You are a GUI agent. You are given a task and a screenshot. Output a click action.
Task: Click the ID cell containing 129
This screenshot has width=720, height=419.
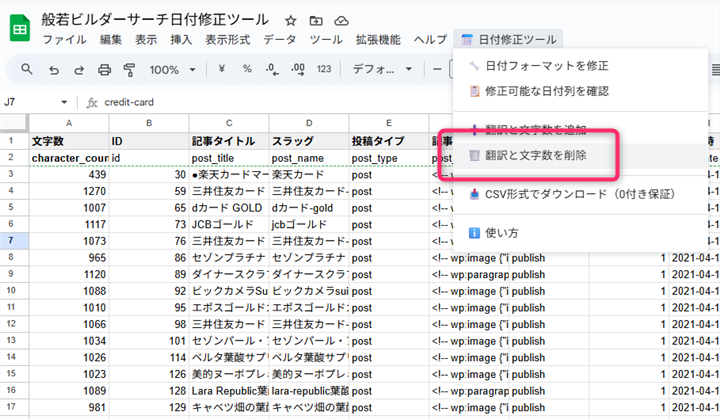149,407
